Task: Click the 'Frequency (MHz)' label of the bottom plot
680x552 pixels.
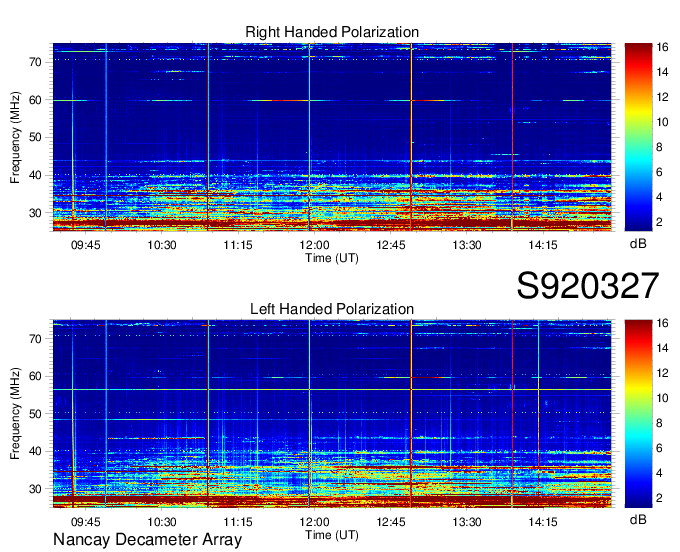Action: (15, 414)
